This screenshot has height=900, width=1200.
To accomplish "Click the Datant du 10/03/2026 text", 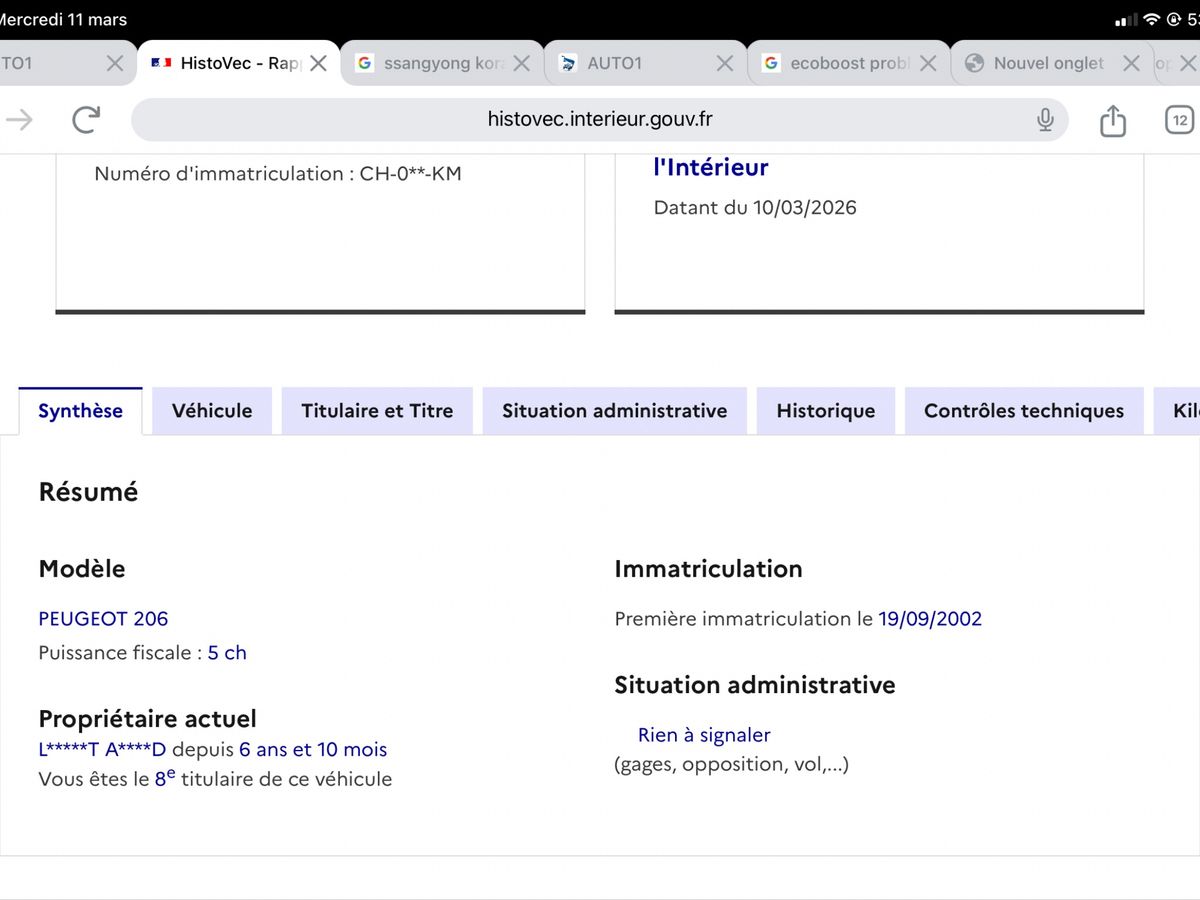I will 755,208.
